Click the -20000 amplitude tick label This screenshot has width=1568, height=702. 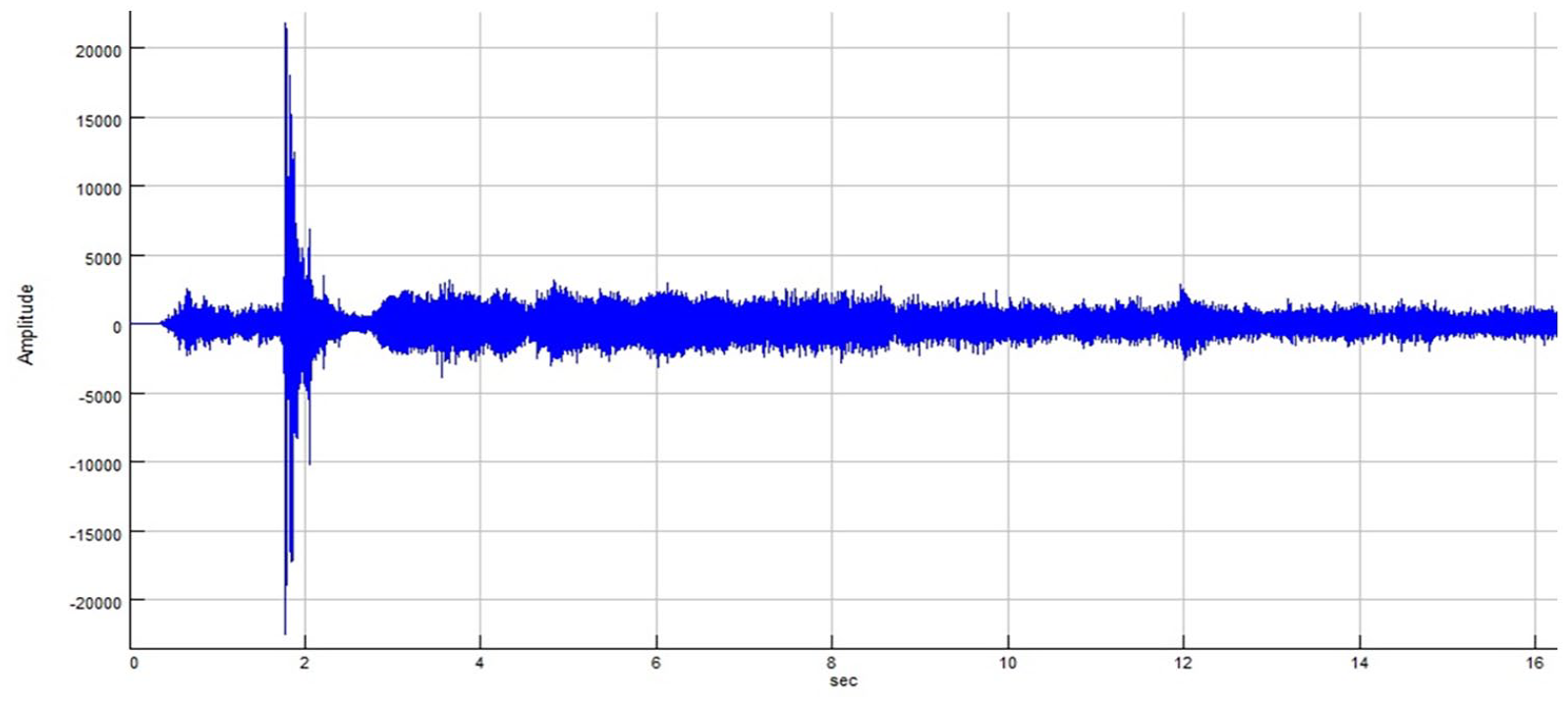[95, 603]
